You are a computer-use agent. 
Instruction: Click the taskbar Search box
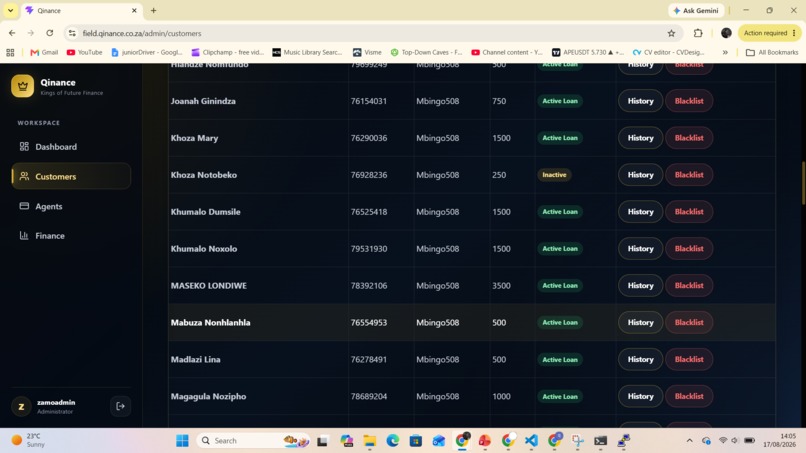(x=254, y=441)
